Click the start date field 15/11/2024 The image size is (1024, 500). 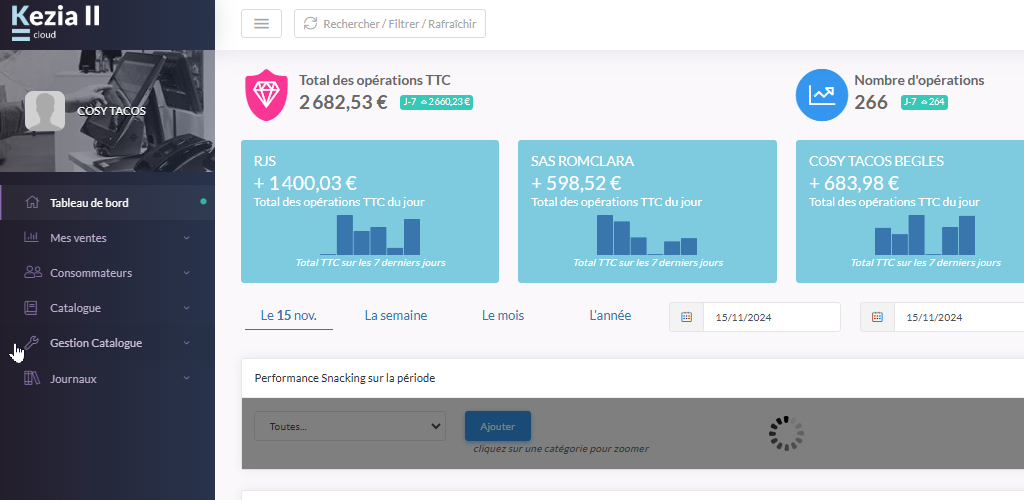pos(771,317)
